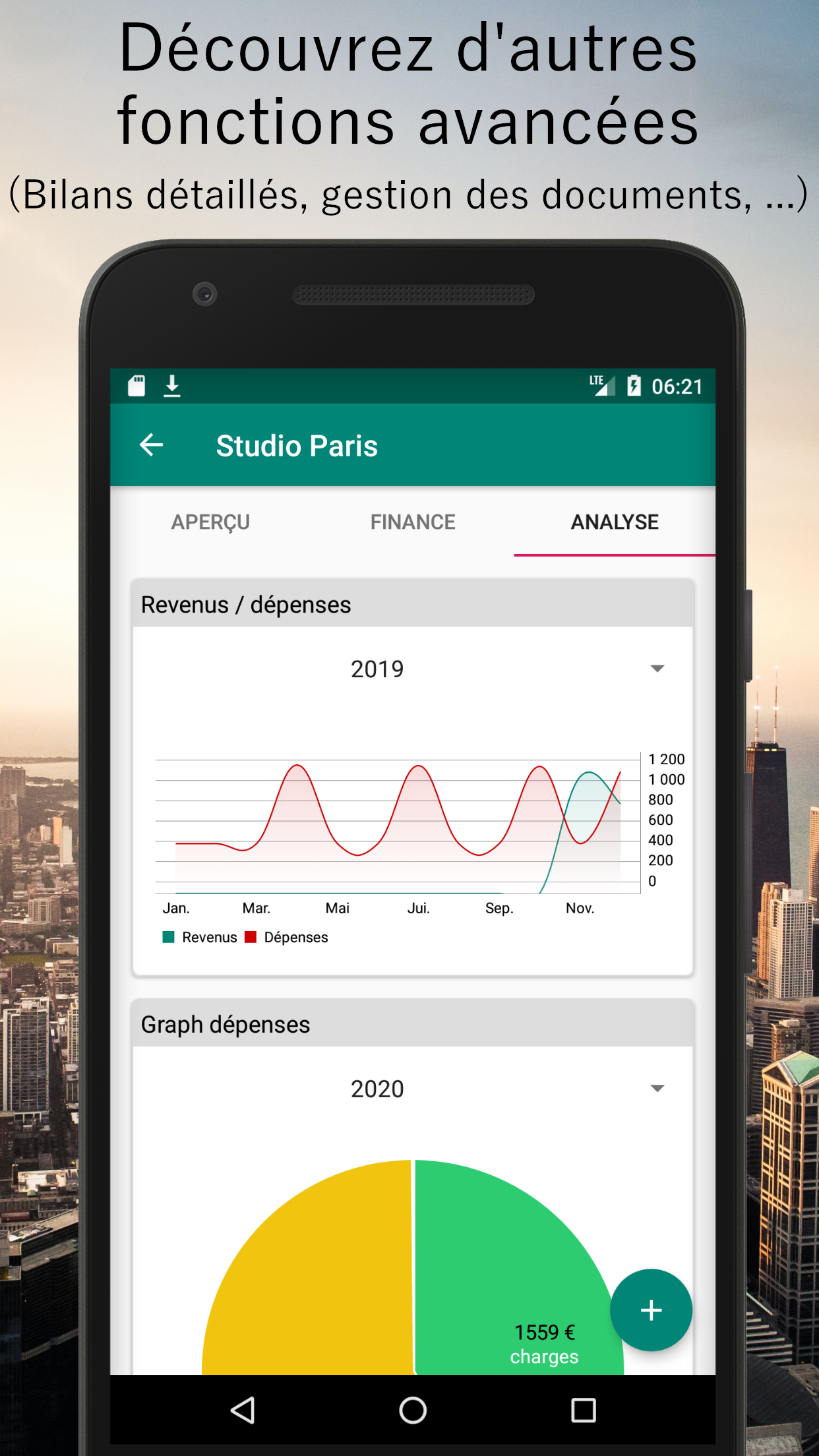Select the ANALYSE tab
819x1456 pixels.
[615, 522]
